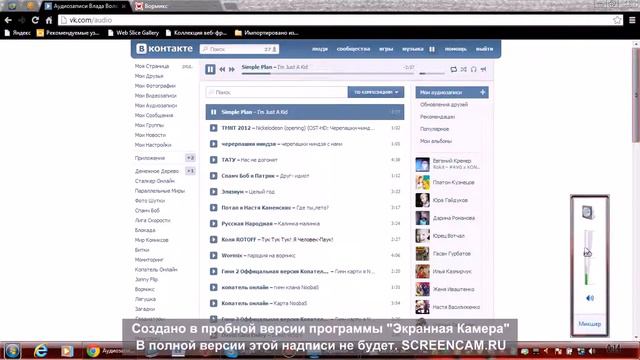
Task: Skip to the next track
Action: coord(232,69)
